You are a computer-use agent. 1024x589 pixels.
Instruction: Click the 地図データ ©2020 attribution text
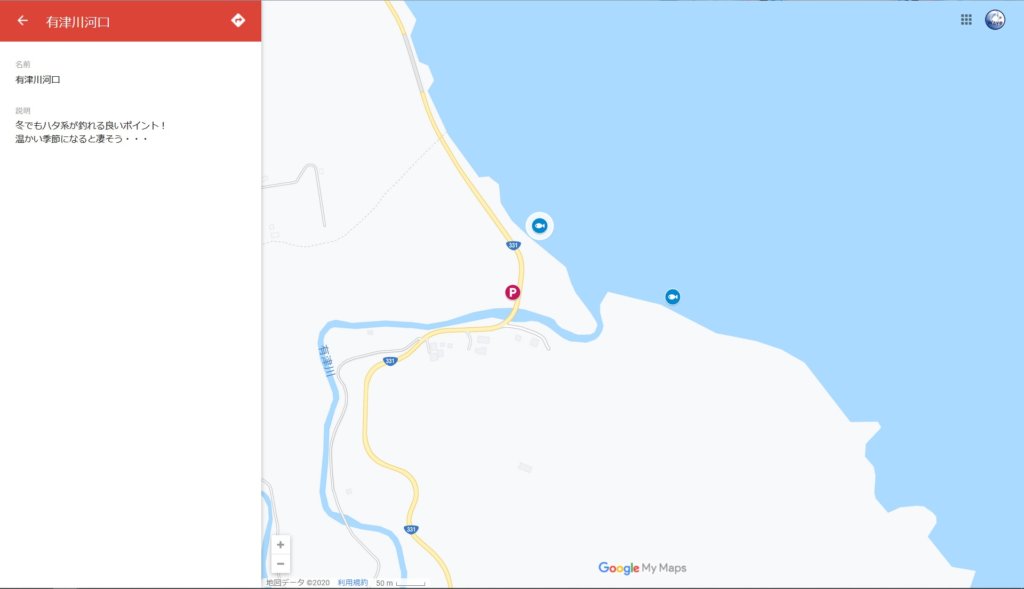(x=298, y=582)
